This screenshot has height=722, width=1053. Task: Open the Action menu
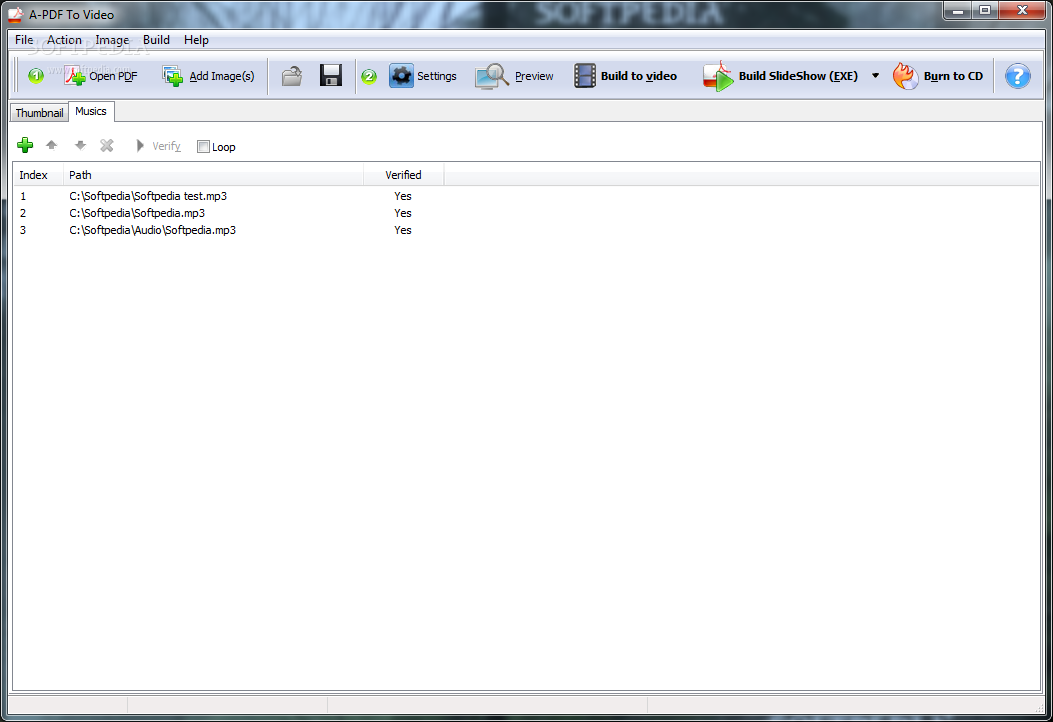(x=64, y=40)
